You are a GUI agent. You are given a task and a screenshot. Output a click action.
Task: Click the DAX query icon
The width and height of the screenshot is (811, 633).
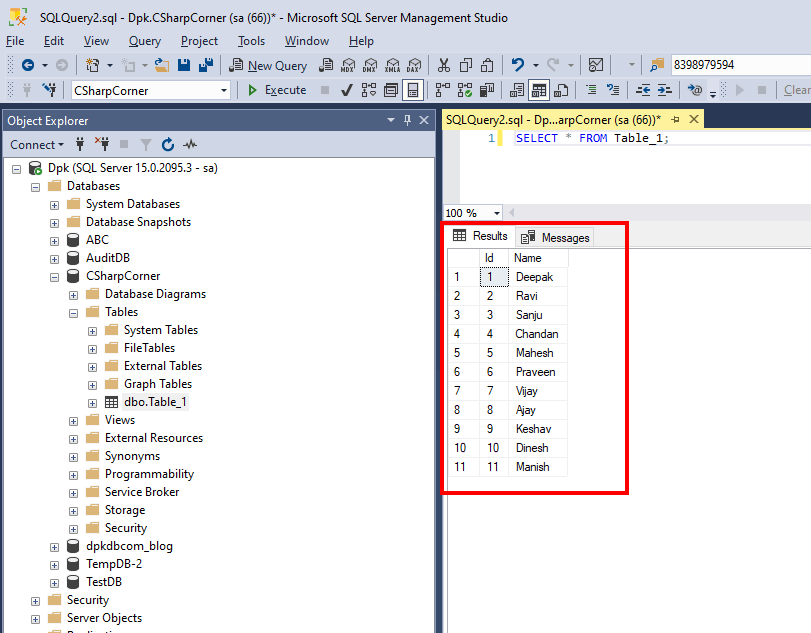click(414, 65)
